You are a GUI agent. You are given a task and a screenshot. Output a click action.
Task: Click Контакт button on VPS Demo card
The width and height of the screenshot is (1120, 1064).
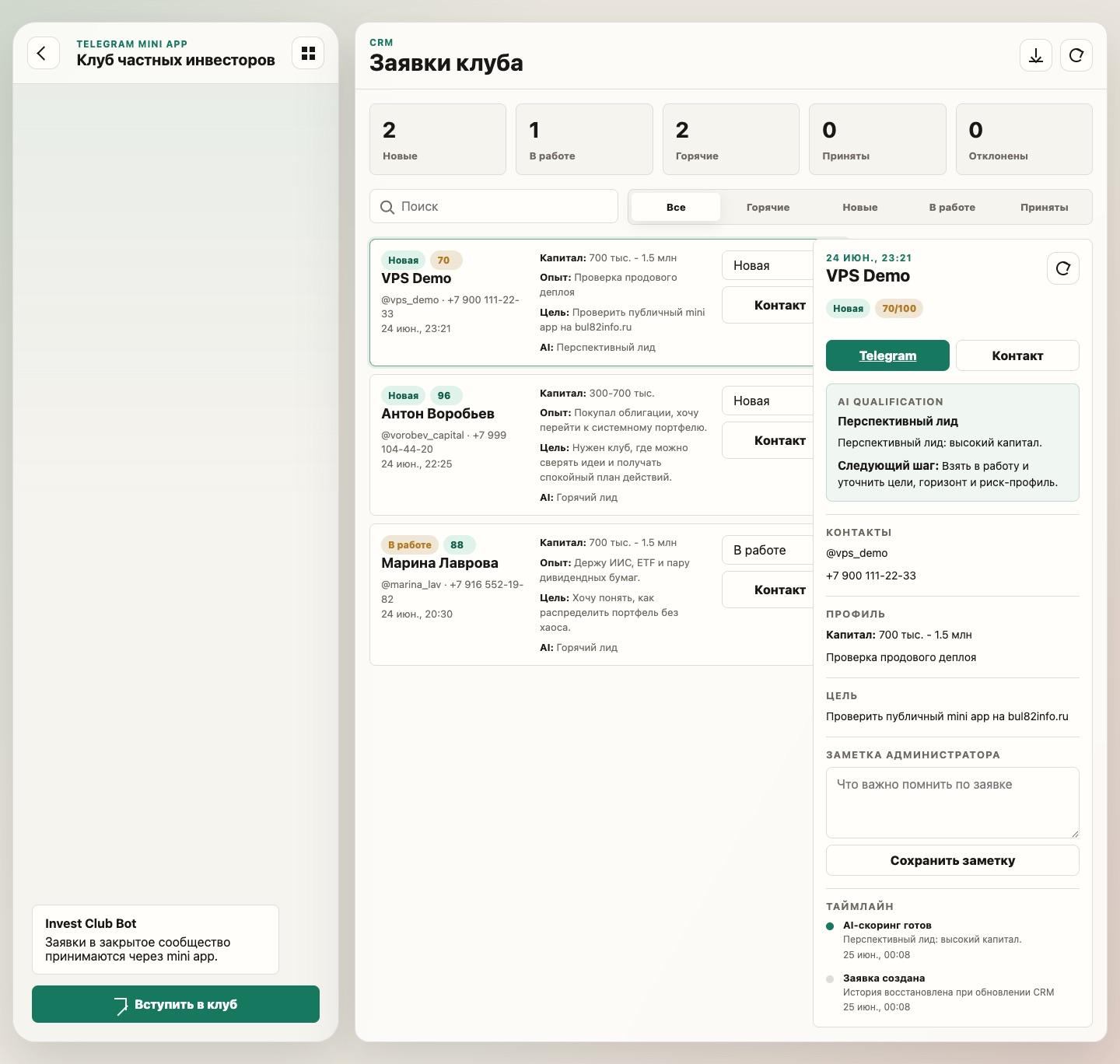tap(768, 305)
